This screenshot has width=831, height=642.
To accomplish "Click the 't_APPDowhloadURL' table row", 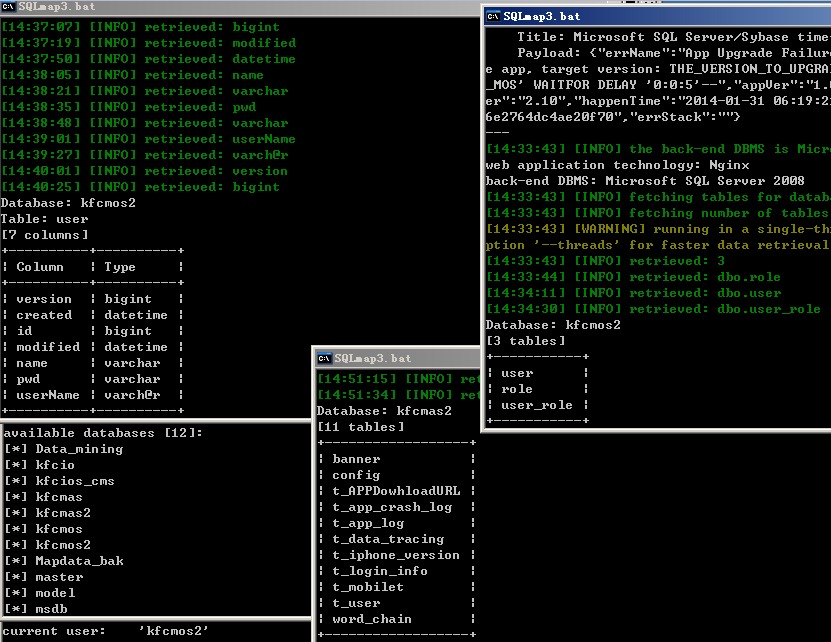I will [396, 491].
